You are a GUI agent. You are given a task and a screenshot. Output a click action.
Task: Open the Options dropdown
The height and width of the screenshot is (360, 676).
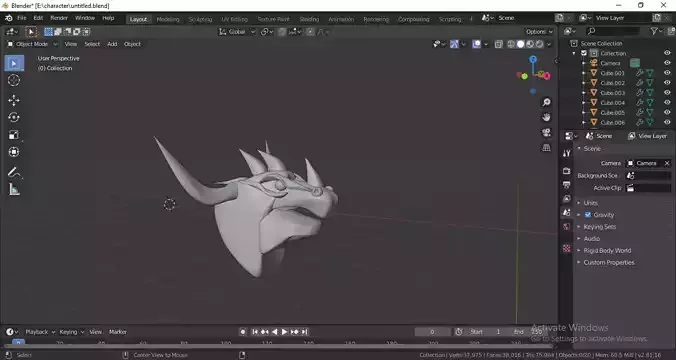tap(539, 31)
